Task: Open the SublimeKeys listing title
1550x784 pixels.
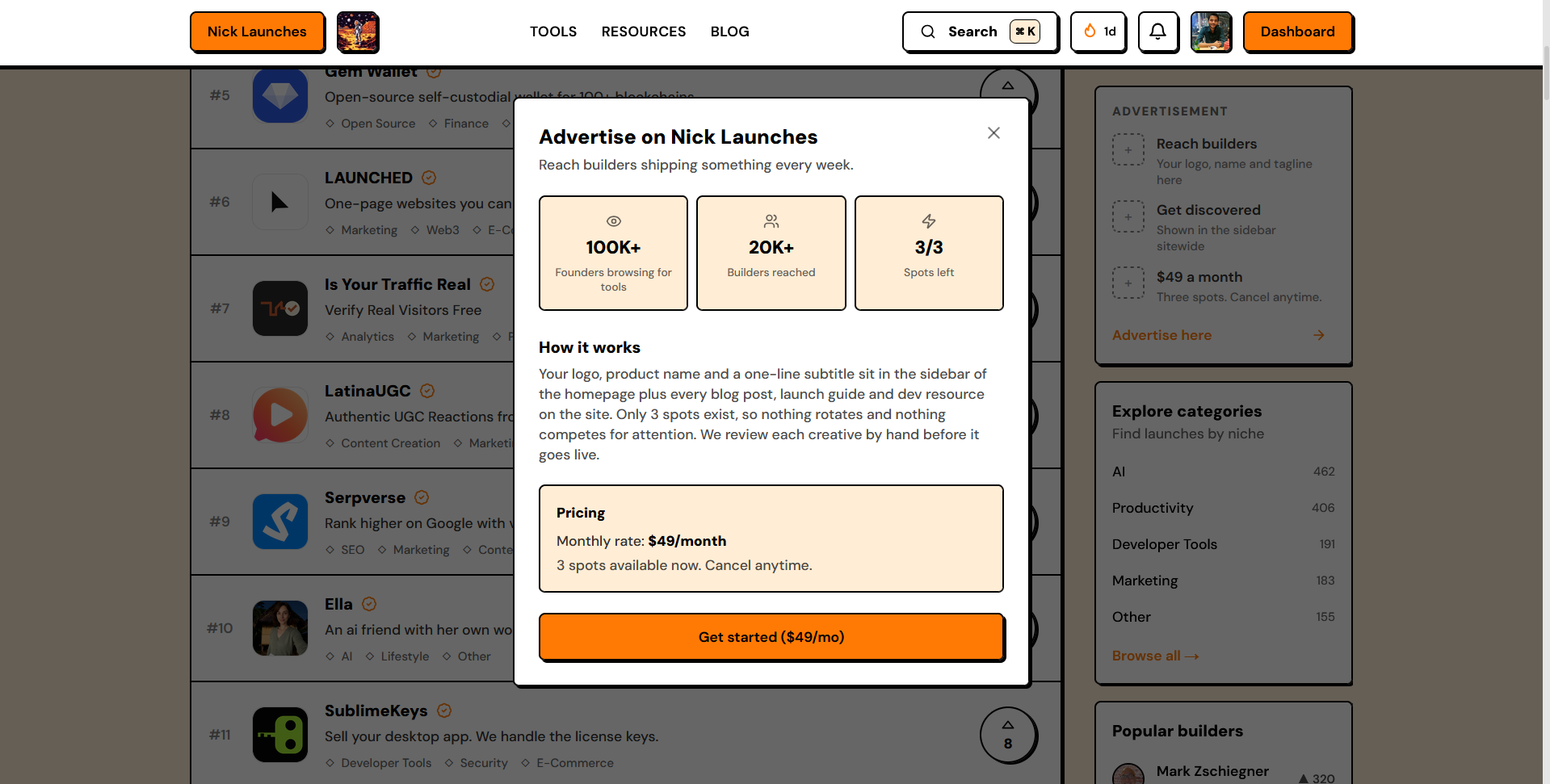Action: 376,711
